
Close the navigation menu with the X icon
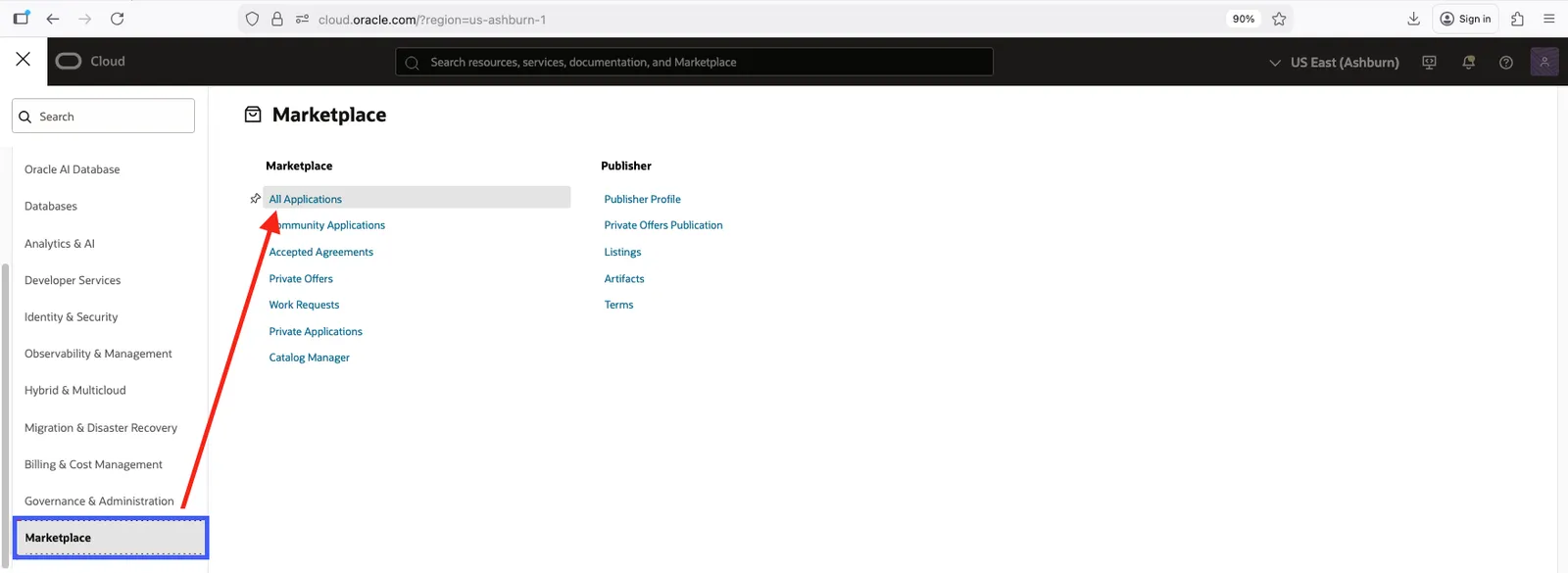pyautogui.click(x=24, y=60)
